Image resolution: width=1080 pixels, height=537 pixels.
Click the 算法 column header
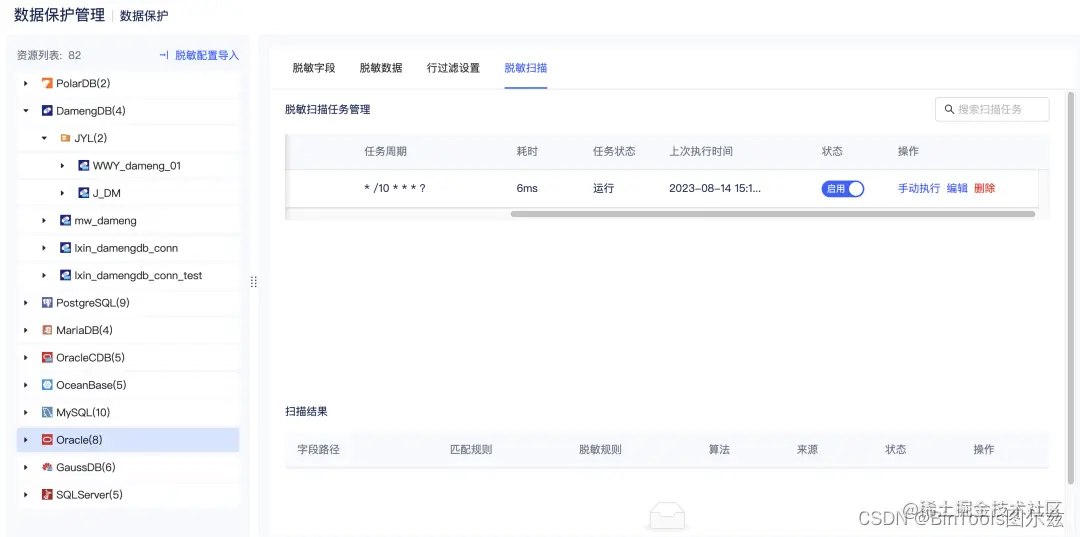pos(719,450)
